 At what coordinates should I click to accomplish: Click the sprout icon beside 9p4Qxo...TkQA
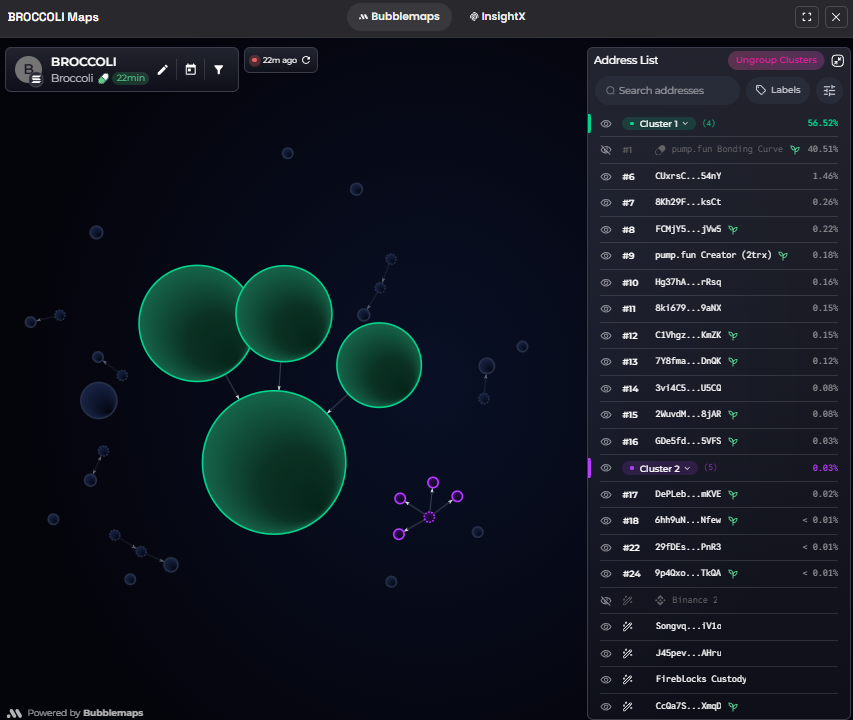(x=733, y=574)
